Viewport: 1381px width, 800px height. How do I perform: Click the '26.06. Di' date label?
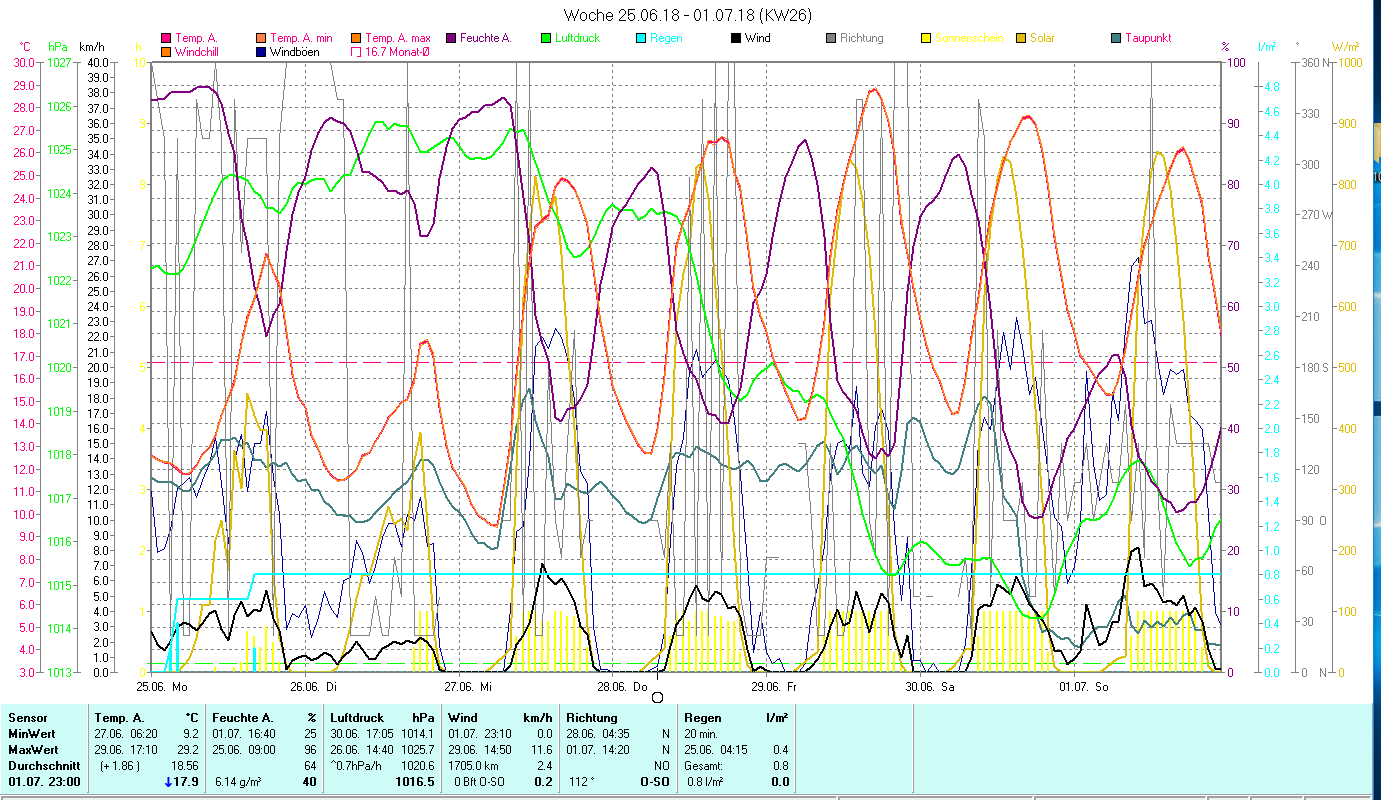pos(313,687)
